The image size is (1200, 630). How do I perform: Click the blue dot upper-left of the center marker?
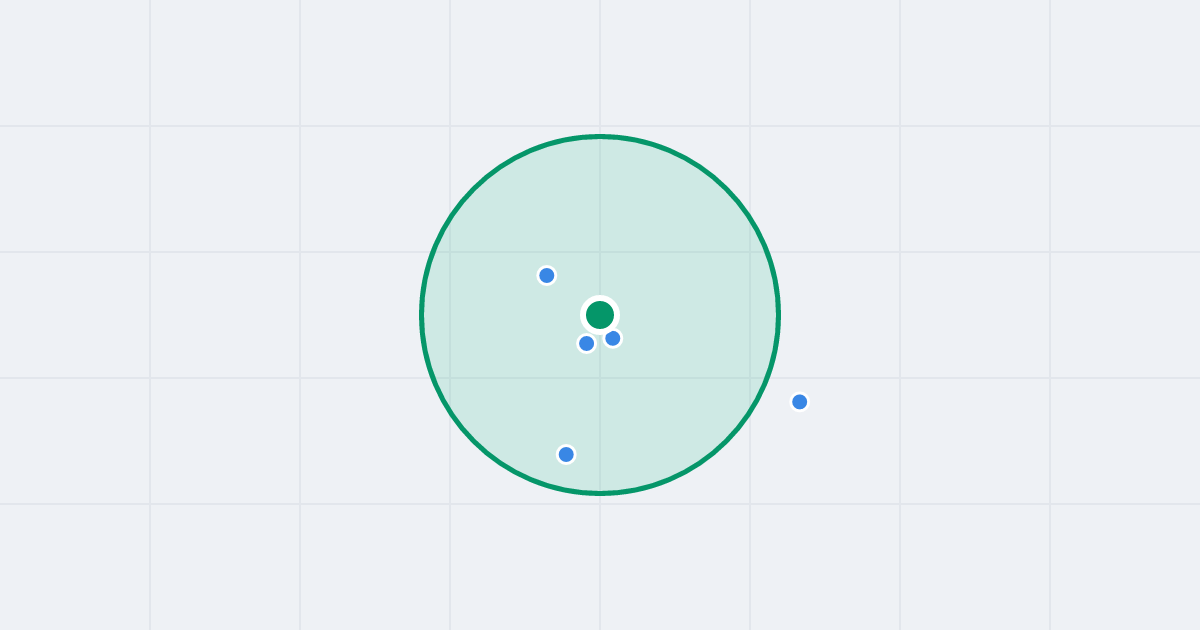pyautogui.click(x=547, y=275)
